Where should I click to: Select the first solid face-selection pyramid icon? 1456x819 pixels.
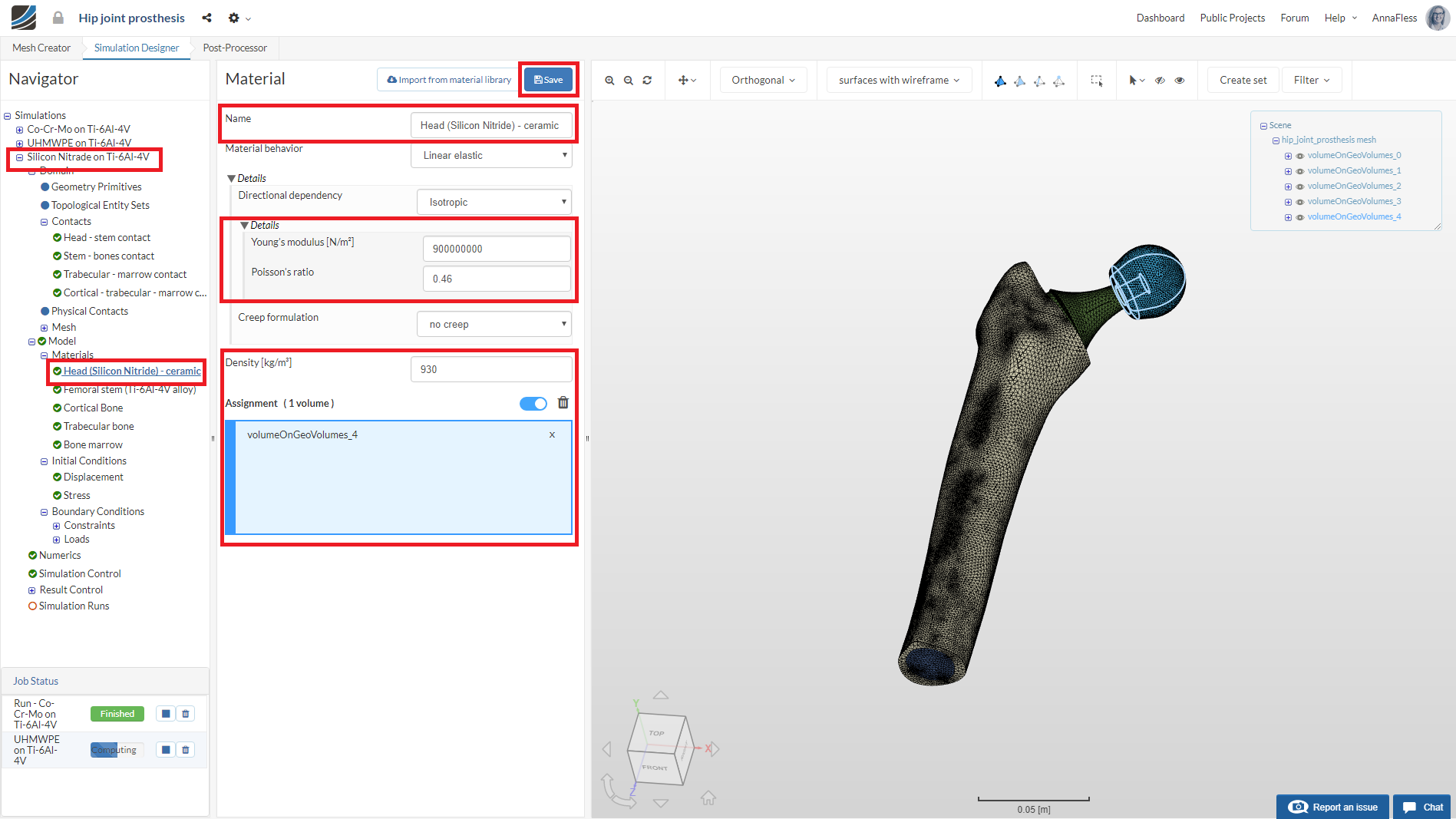pos(1000,81)
